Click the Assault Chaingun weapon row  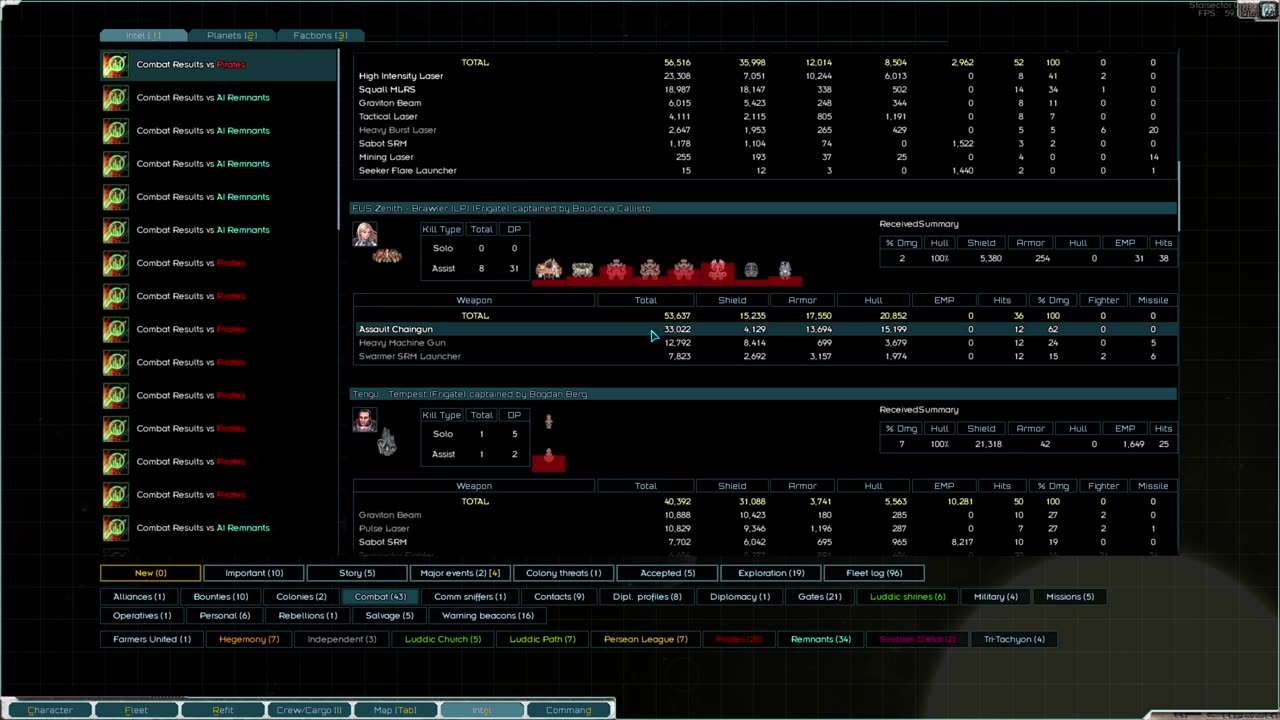tap(765, 329)
